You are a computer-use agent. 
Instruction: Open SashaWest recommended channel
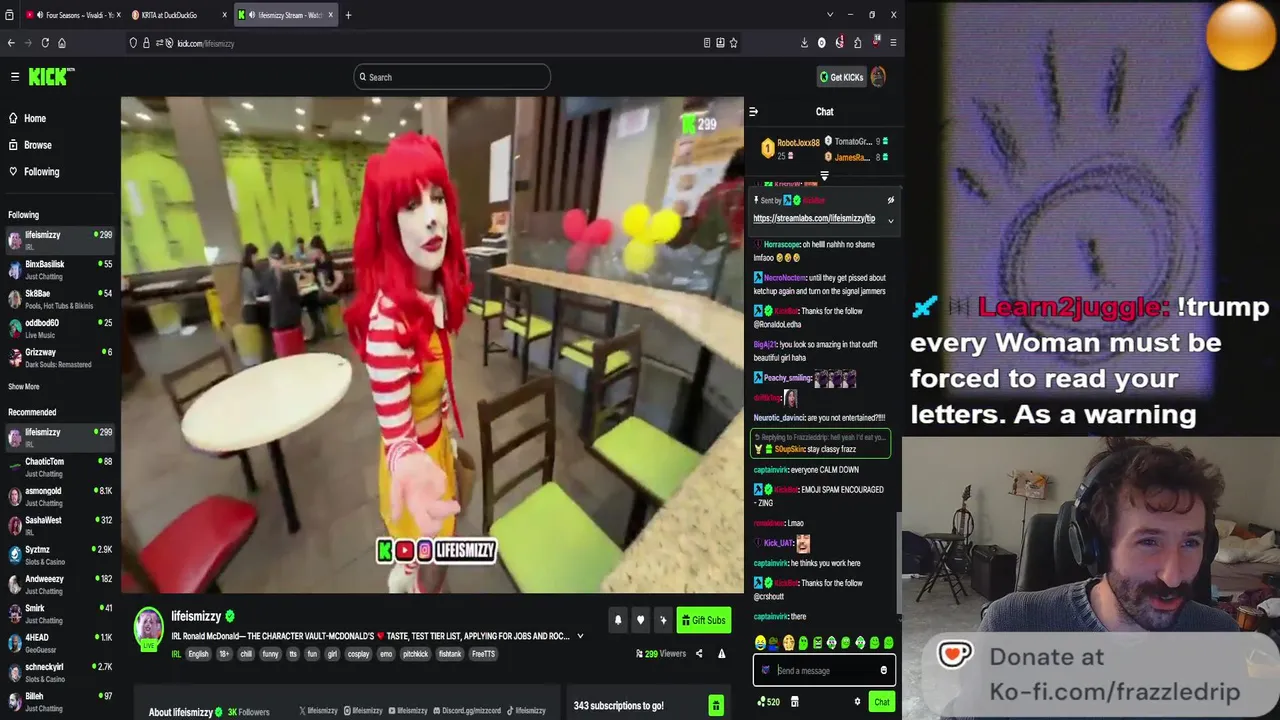pyautogui.click(x=60, y=525)
